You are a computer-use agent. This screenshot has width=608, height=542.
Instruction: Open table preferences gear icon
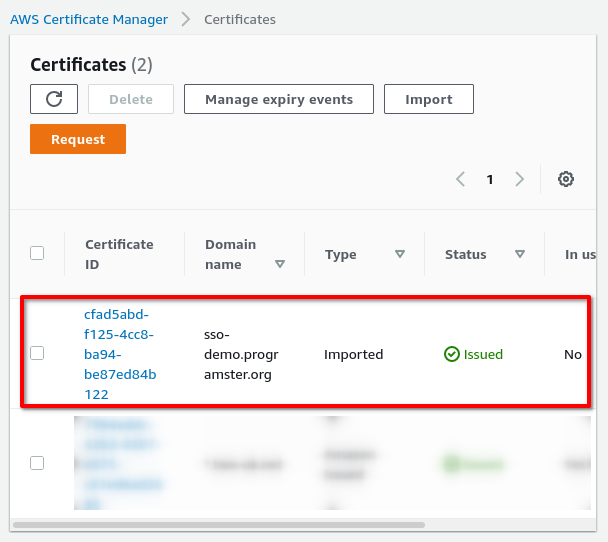coord(566,179)
